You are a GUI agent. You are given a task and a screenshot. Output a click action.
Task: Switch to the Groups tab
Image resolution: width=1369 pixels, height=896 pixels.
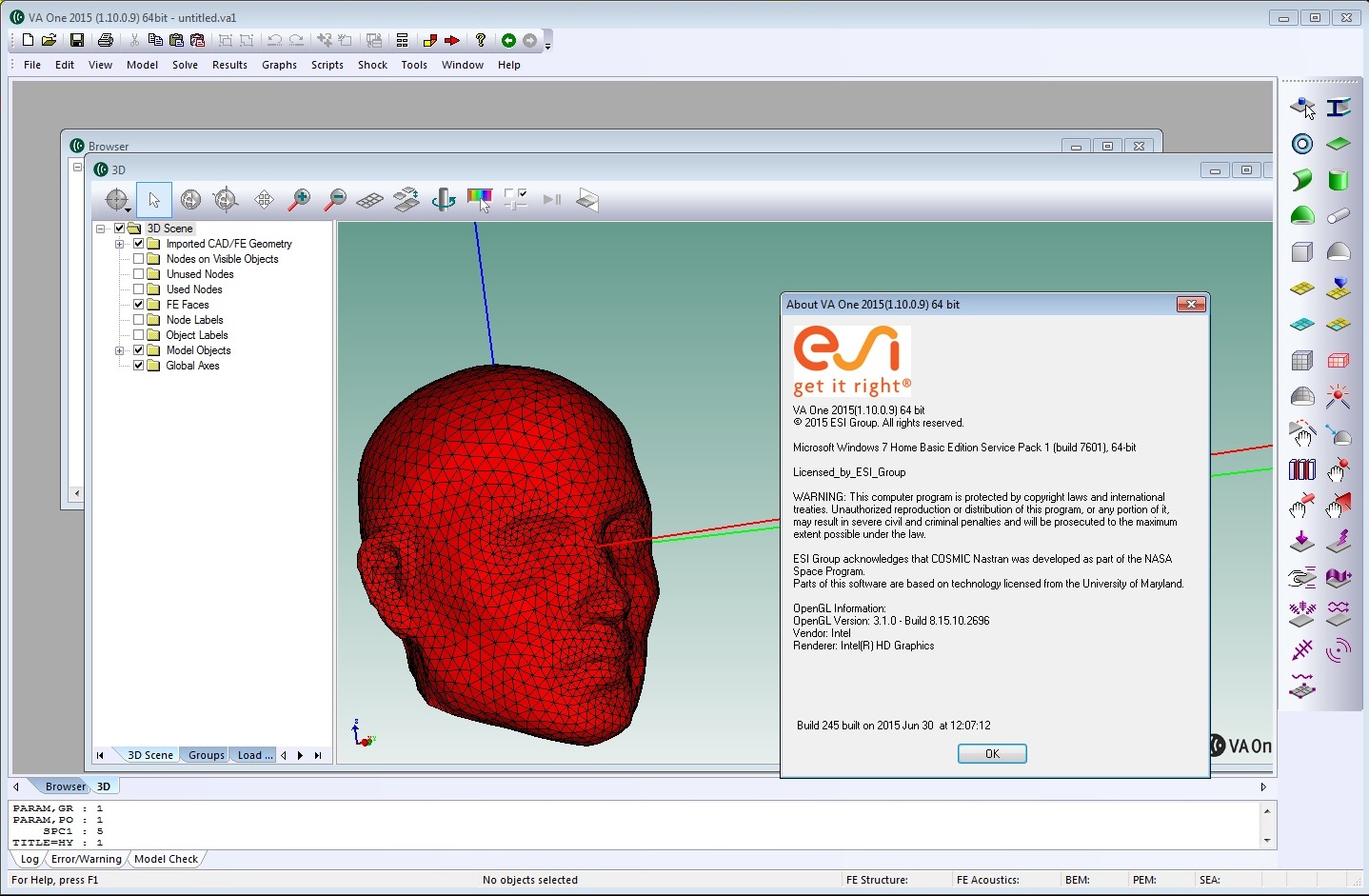click(x=207, y=755)
